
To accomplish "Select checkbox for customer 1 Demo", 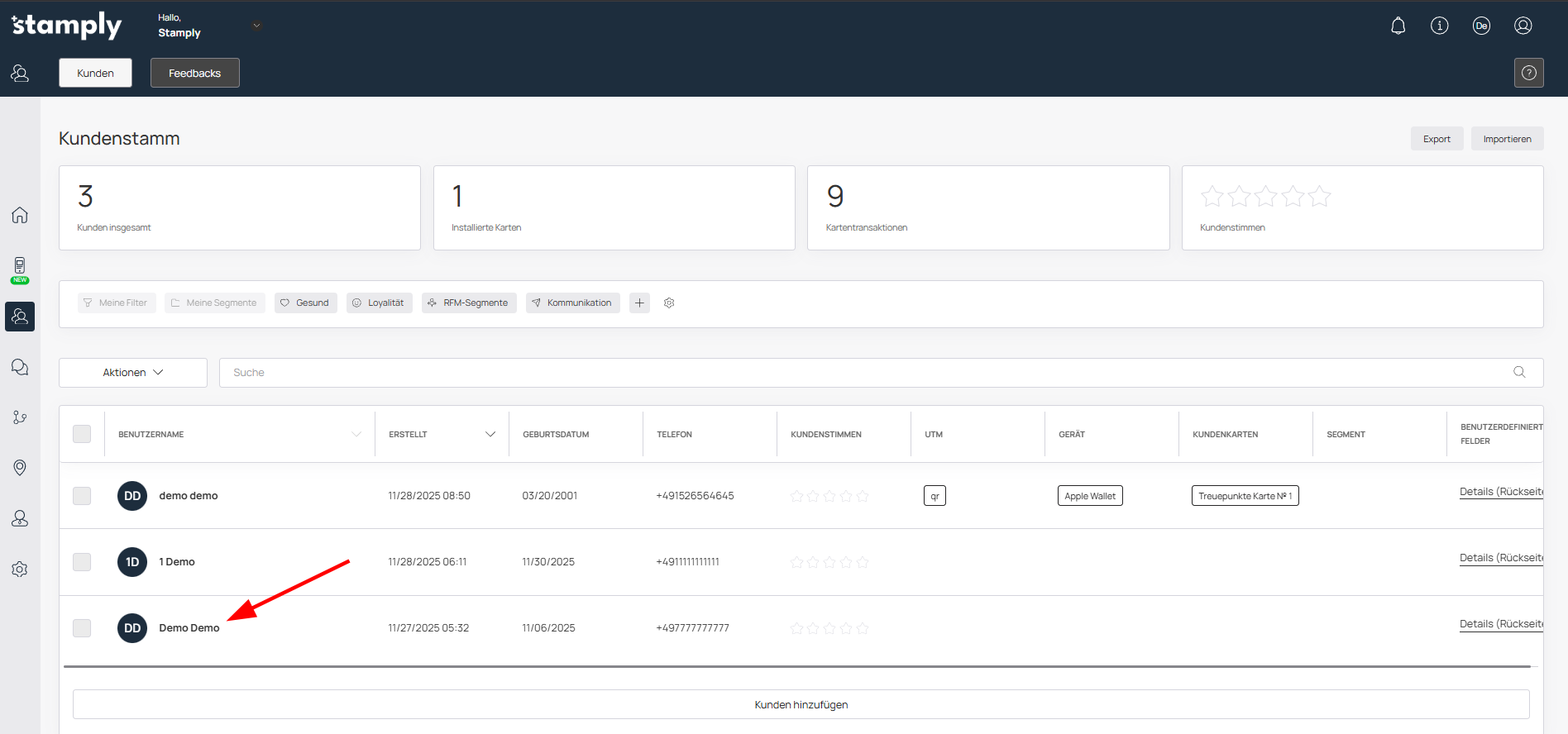I will click(82, 562).
